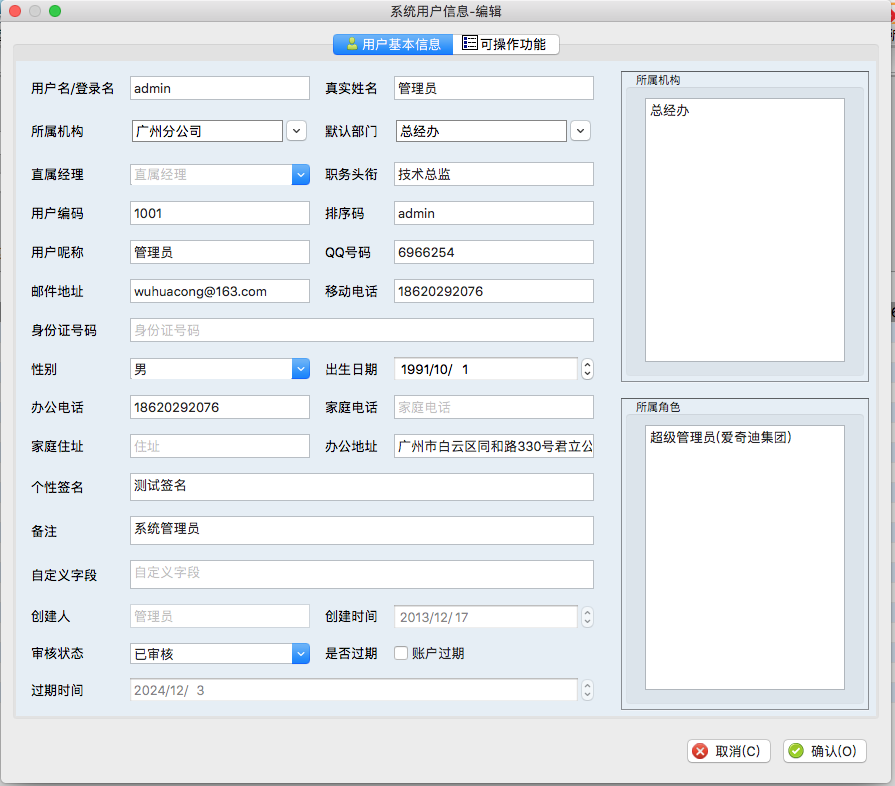
Task: Click the 出生日期 stepper arrows
Action: (x=587, y=369)
